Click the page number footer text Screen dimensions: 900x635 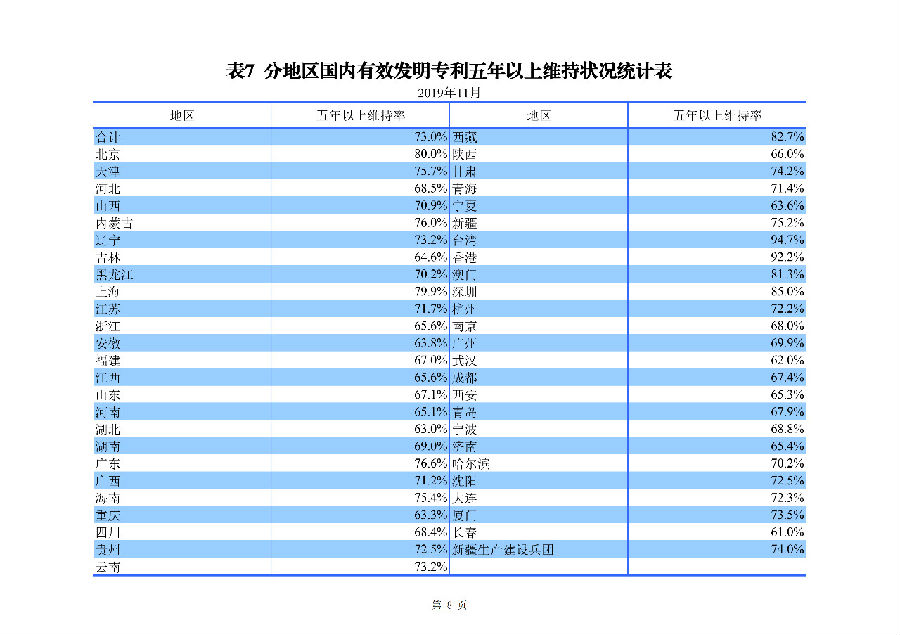pos(449,604)
